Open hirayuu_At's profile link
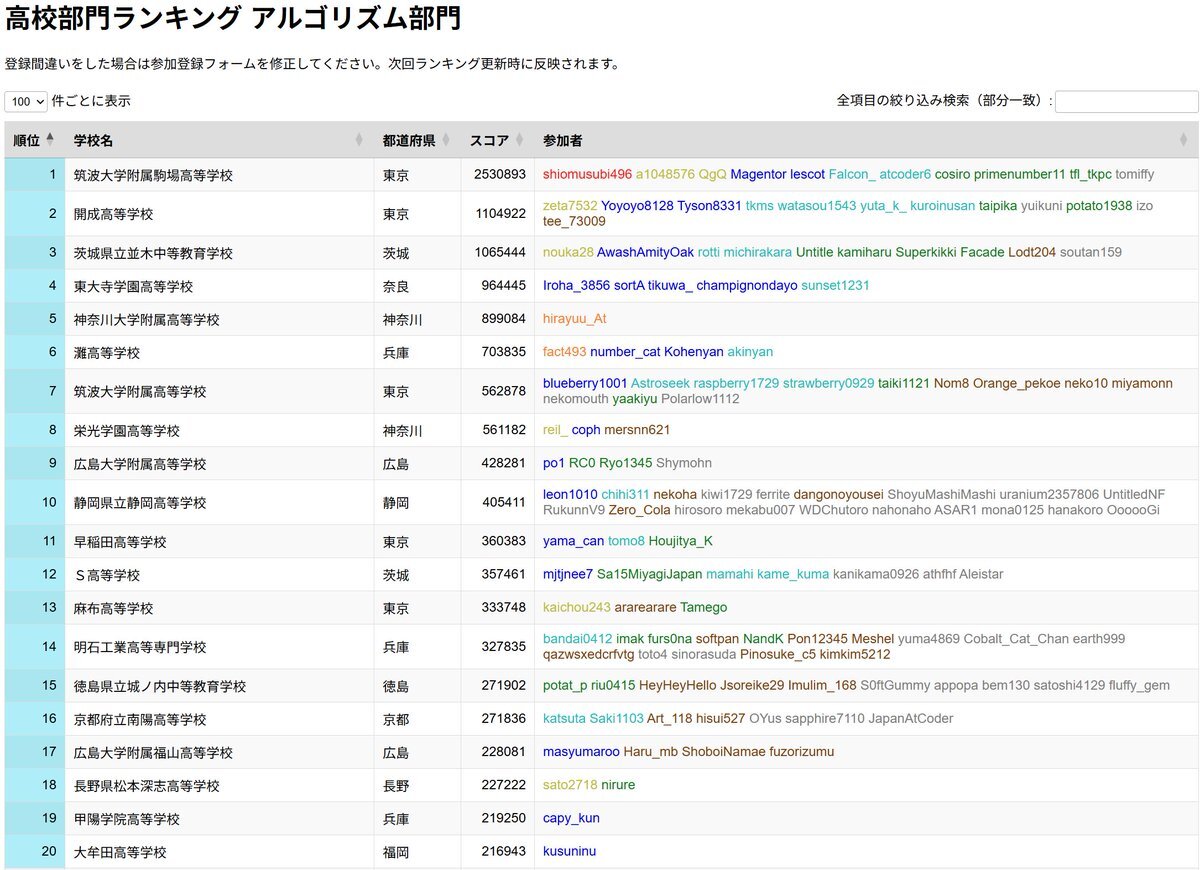 (575, 318)
